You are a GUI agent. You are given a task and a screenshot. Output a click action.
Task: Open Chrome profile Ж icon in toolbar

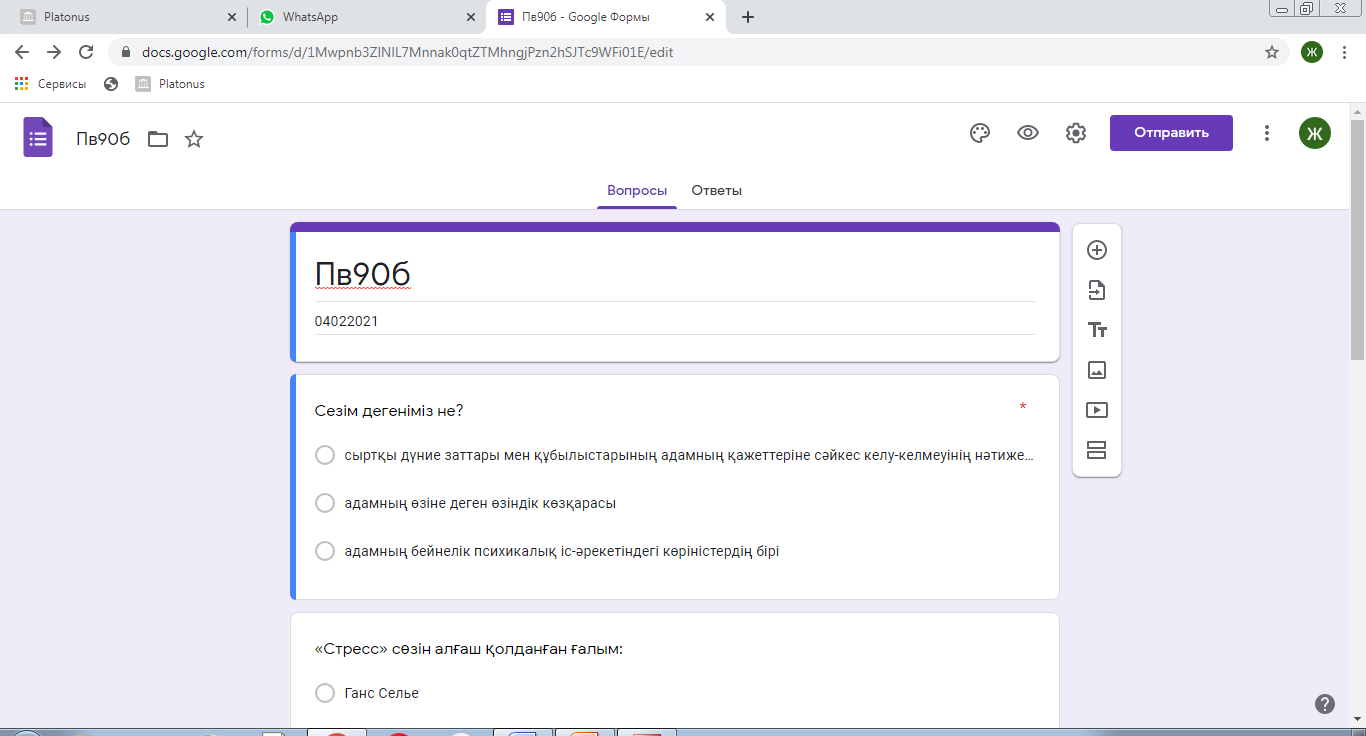1312,52
